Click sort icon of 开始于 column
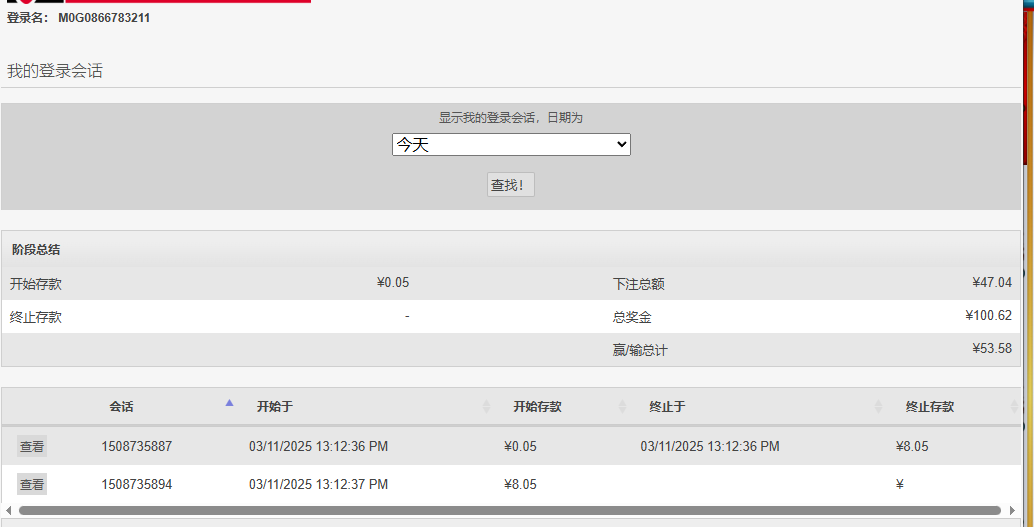 [486, 407]
